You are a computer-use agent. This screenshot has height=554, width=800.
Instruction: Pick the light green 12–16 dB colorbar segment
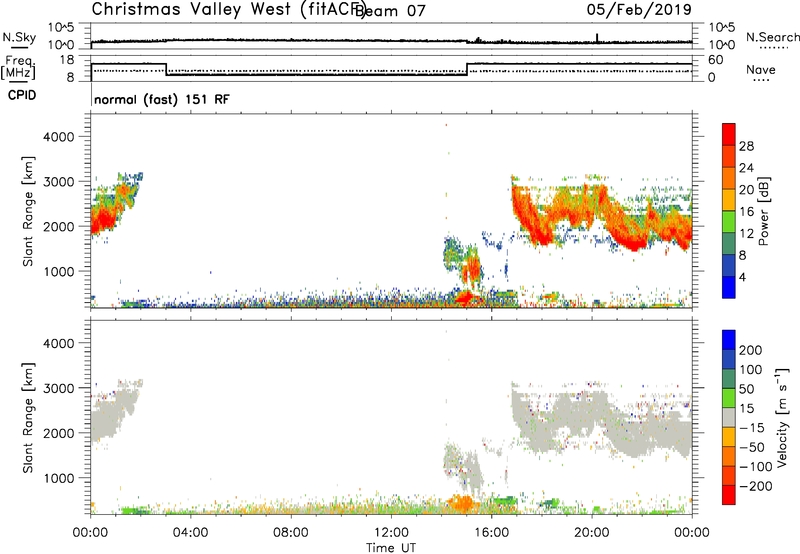(x=729, y=222)
